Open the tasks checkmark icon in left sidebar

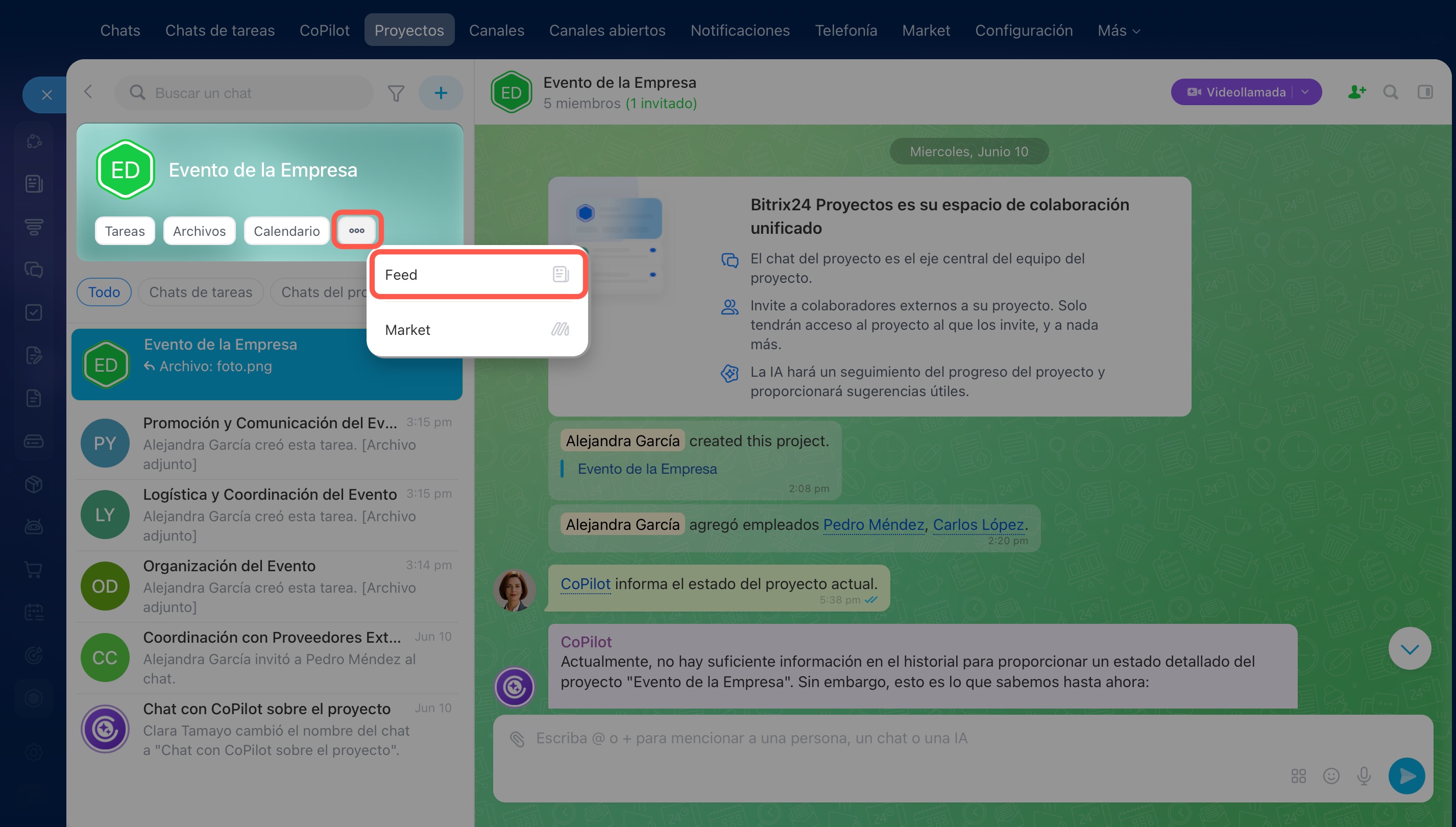[34, 312]
